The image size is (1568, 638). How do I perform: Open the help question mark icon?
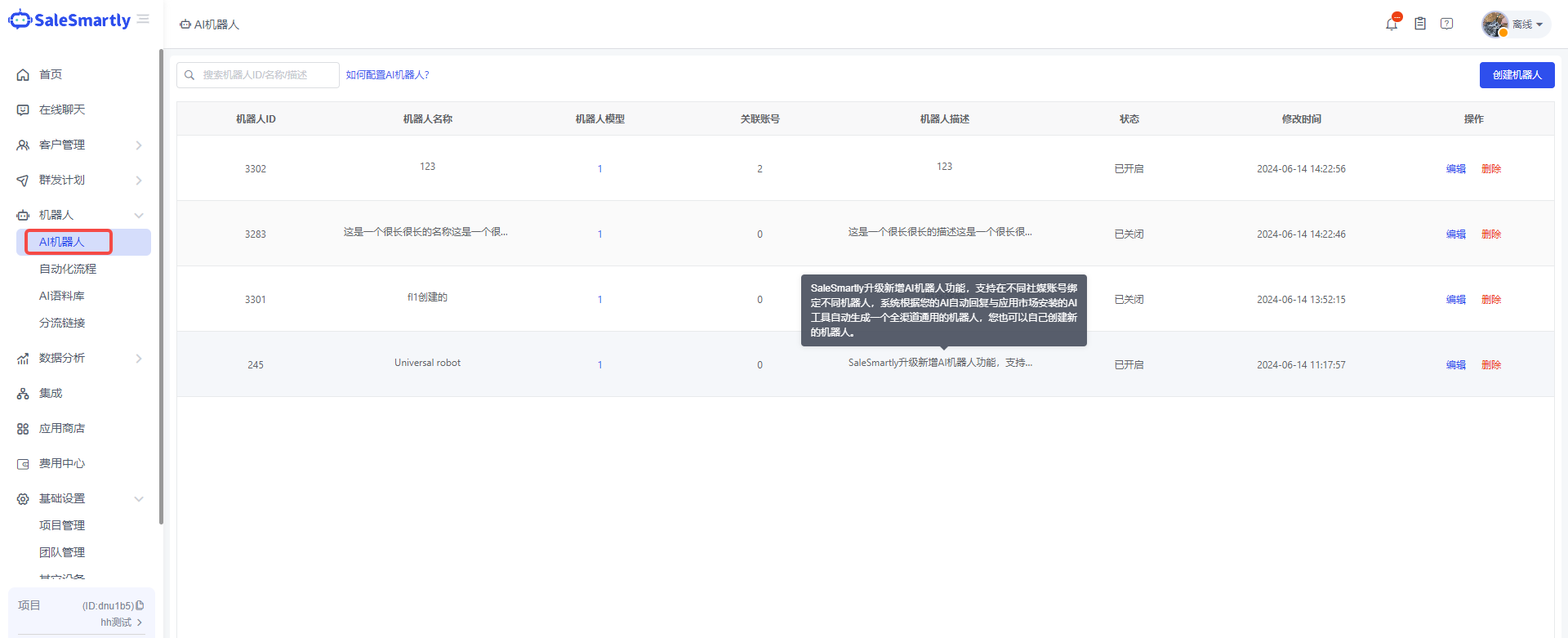[x=1446, y=24]
